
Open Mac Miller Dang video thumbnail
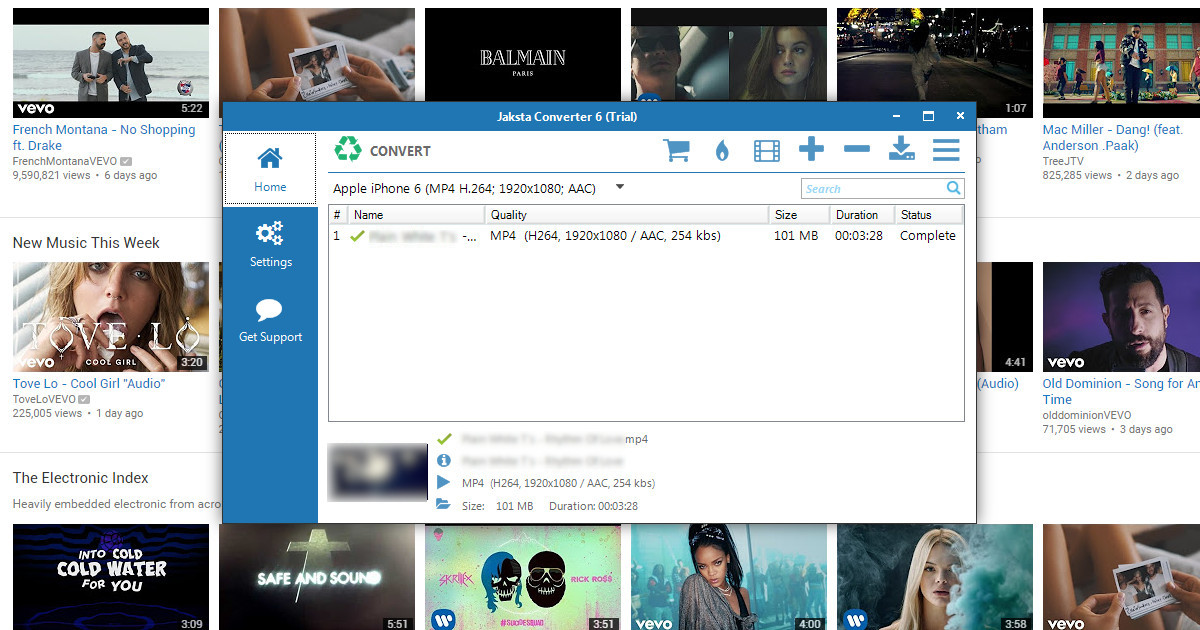(1121, 63)
